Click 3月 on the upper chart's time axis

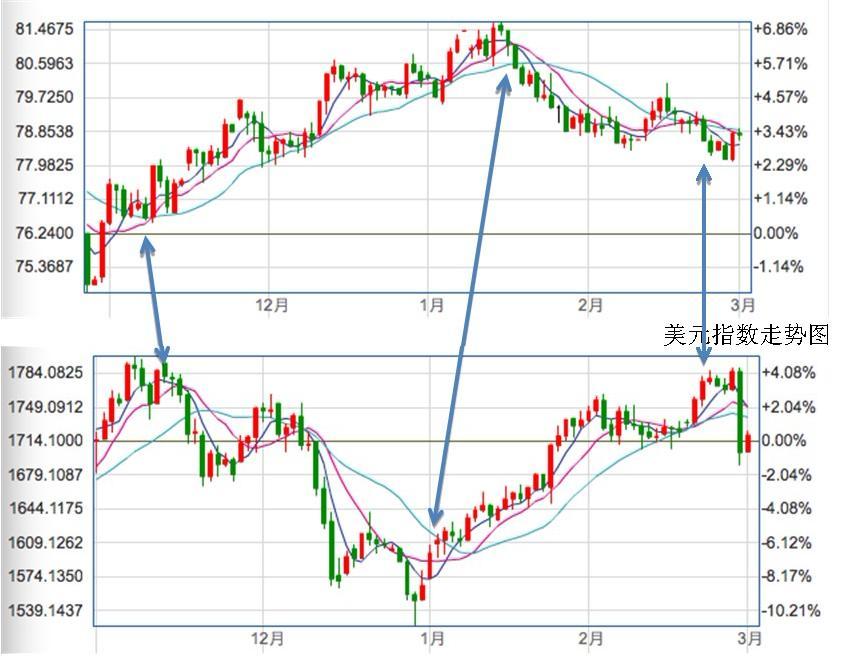743,306
